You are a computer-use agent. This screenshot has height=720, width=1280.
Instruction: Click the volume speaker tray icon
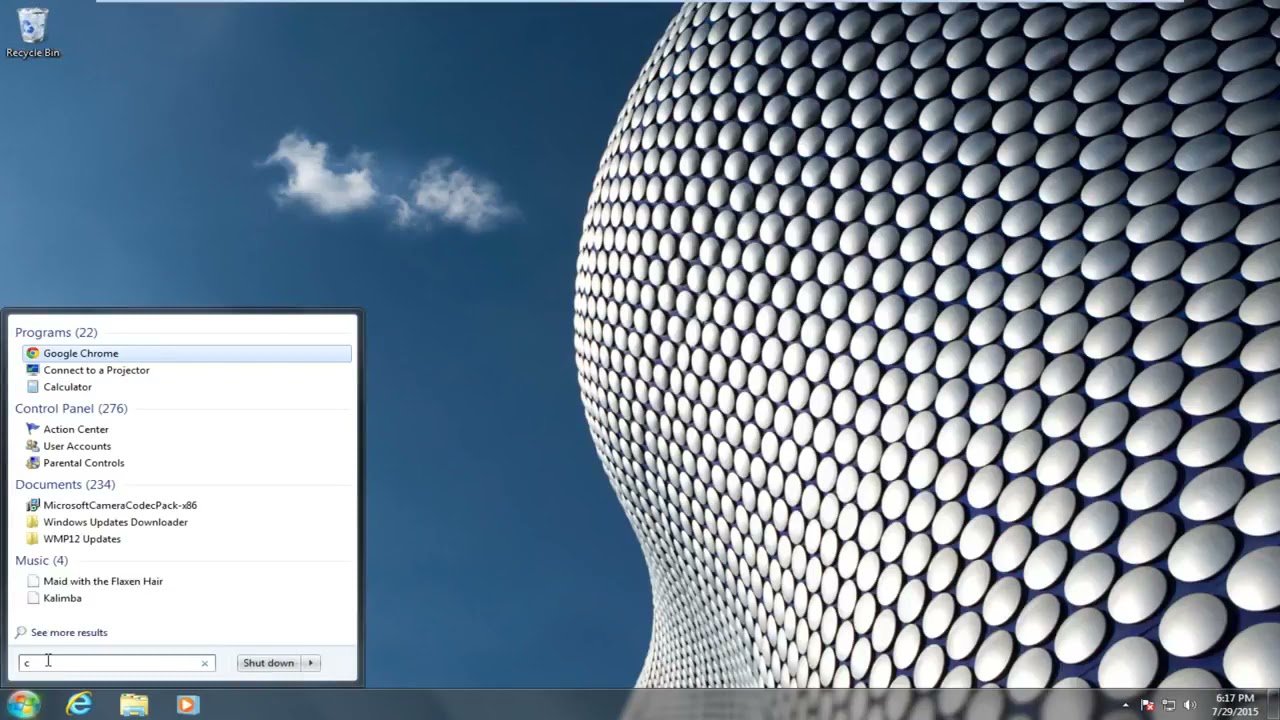click(x=1190, y=705)
